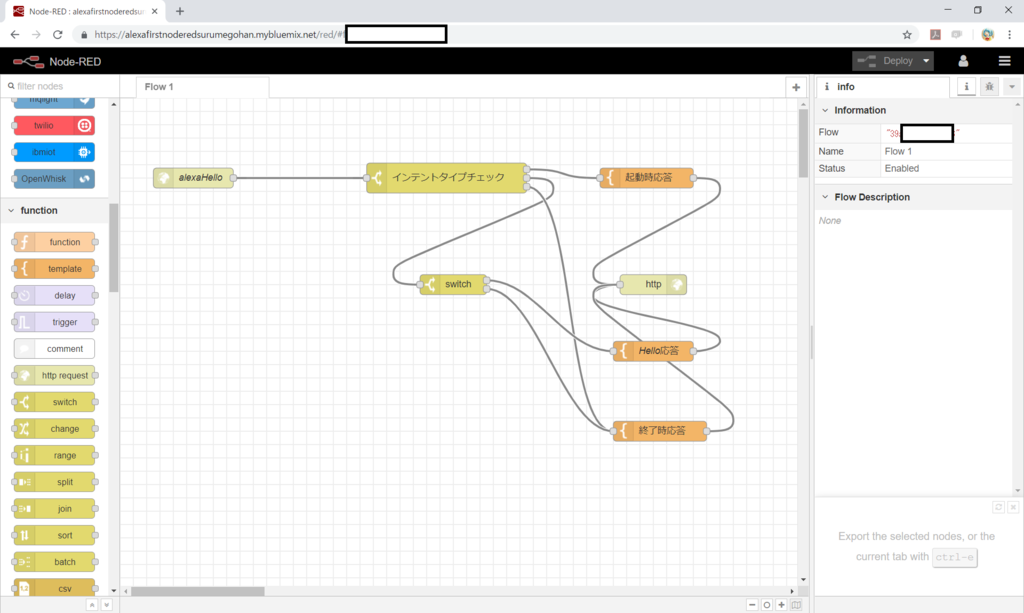Select the sort palette node
Image resolution: width=1024 pixels, height=613 pixels.
click(54, 535)
